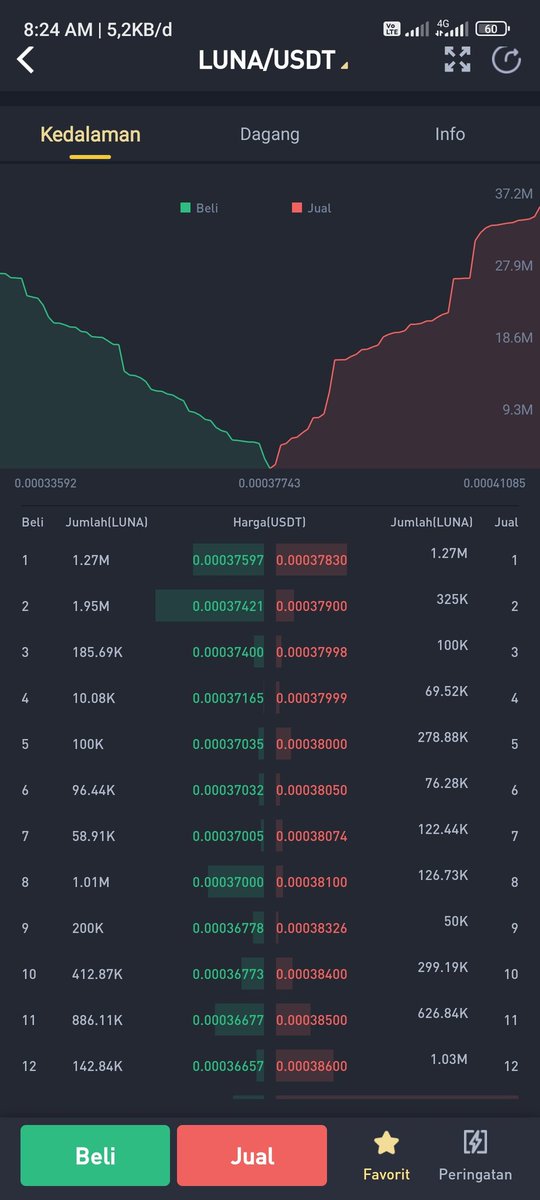
Task: Select bid price 0.00037005
Action: (x=228, y=836)
